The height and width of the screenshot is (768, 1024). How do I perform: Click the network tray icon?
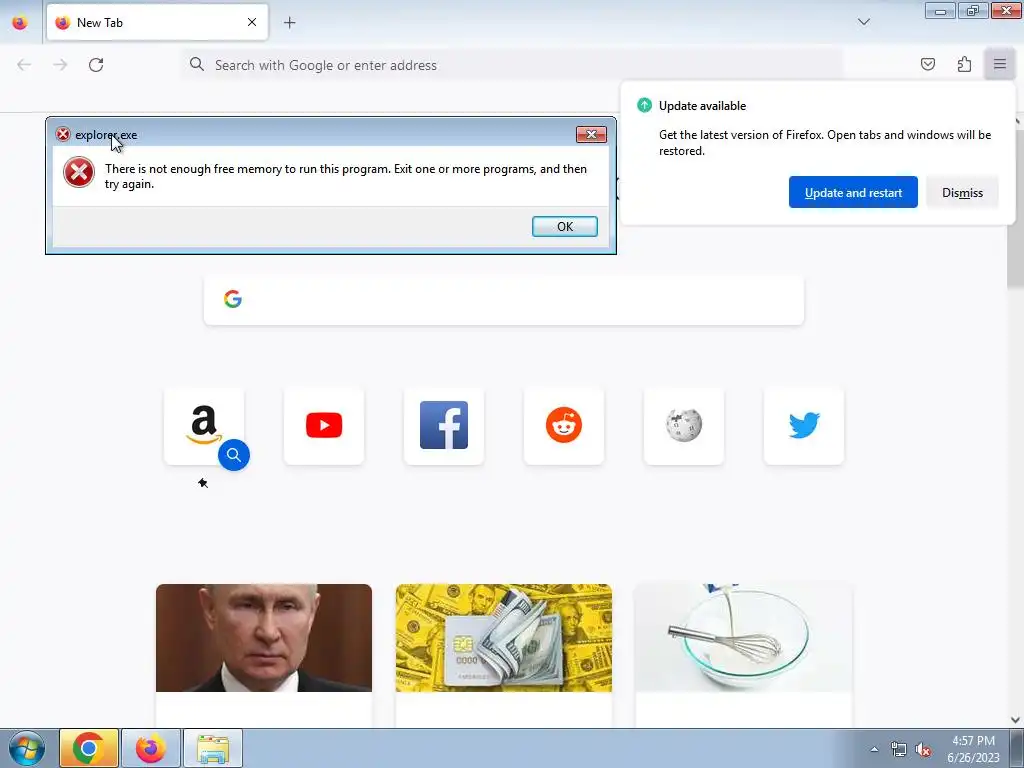tap(899, 750)
